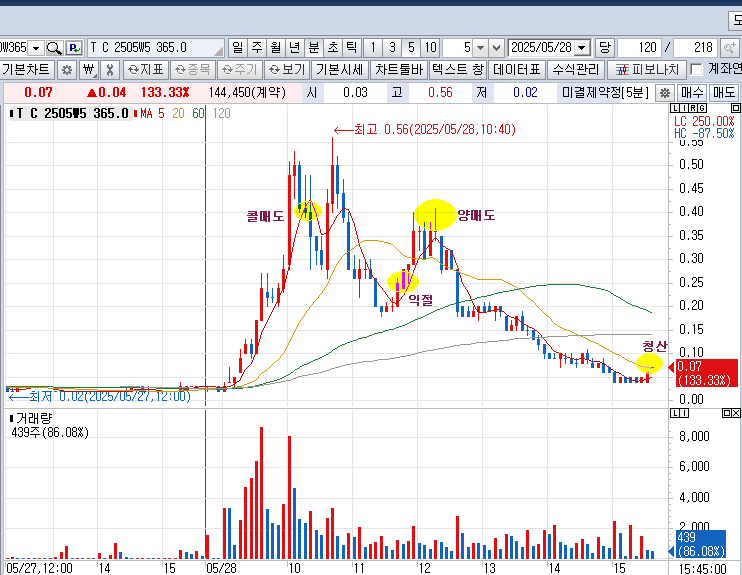This screenshot has width=742, height=575.
Task: Click the blue P icon beside search
Action: coord(74,48)
